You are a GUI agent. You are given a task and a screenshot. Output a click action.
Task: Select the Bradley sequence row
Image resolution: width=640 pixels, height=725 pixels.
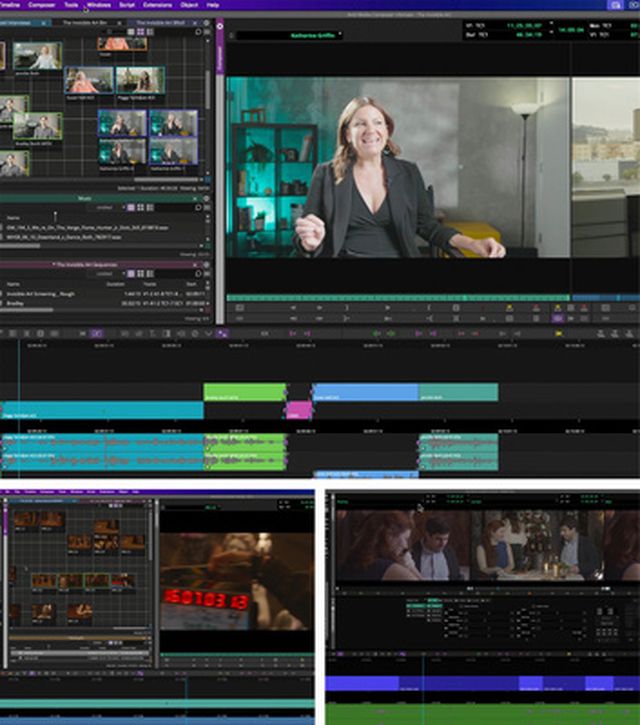104,303
